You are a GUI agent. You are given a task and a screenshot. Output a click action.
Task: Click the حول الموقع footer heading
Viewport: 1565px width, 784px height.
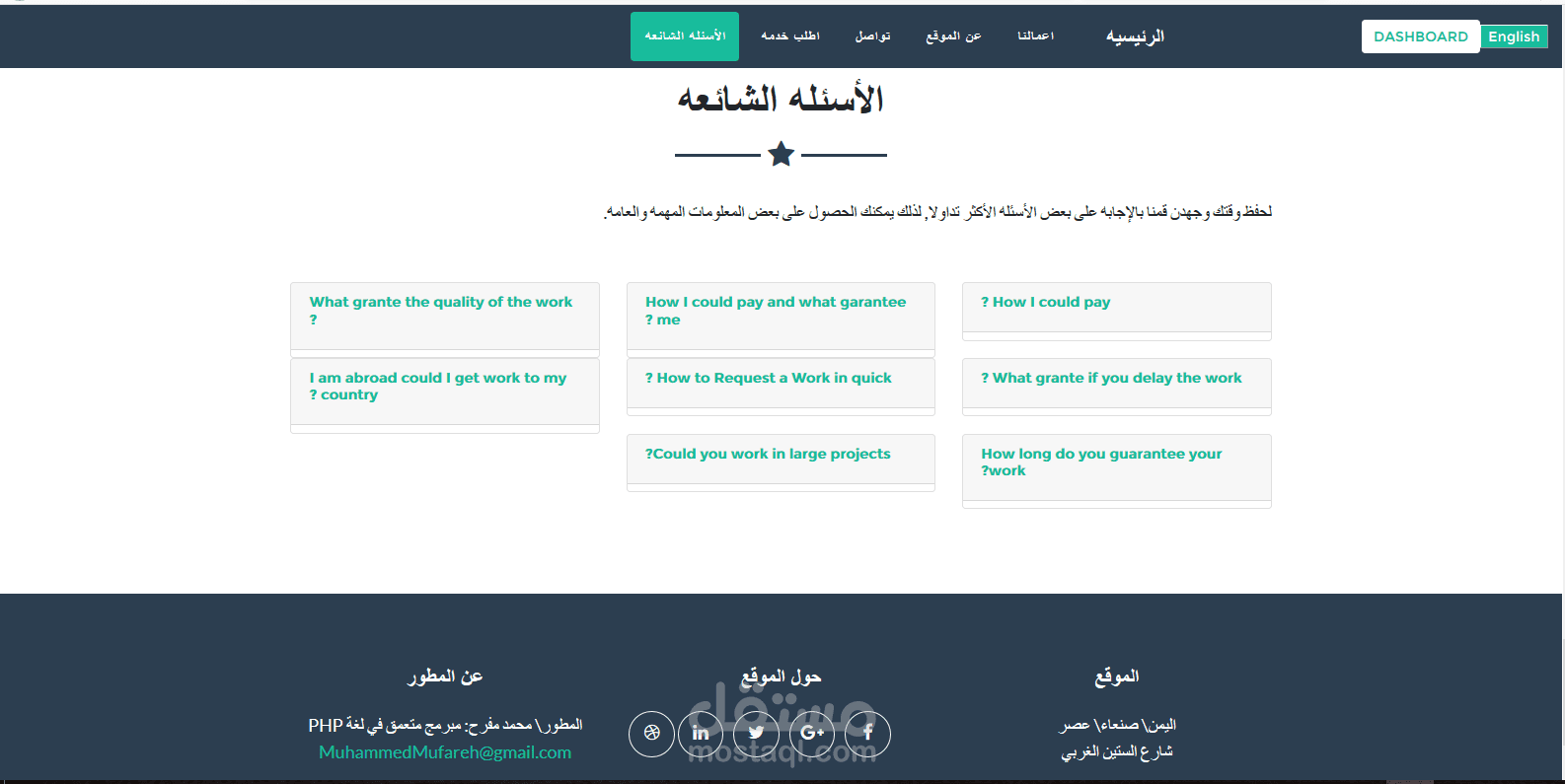tap(781, 677)
